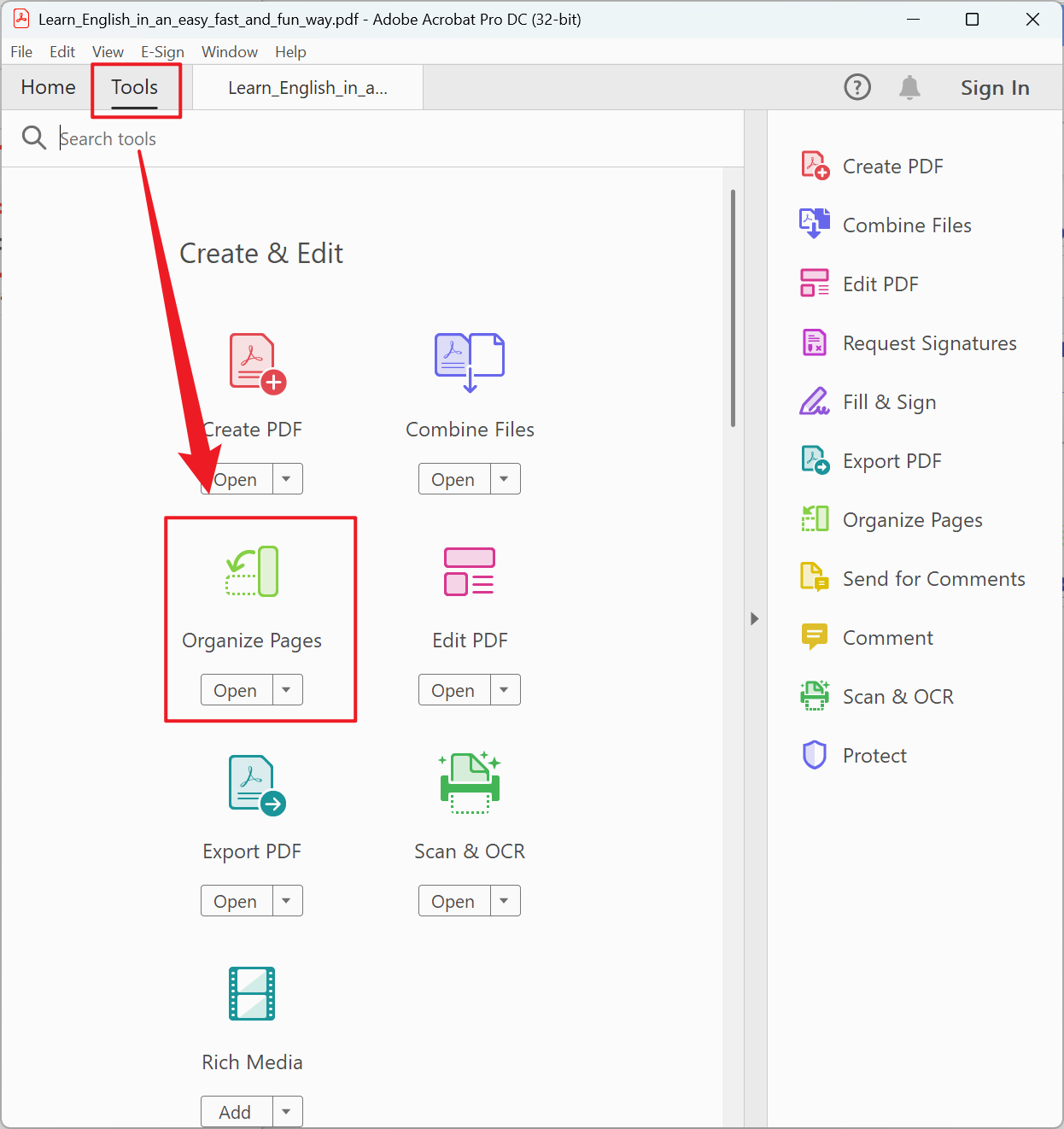
Task: Click Send for Comments label in sidebar
Action: pos(933,578)
